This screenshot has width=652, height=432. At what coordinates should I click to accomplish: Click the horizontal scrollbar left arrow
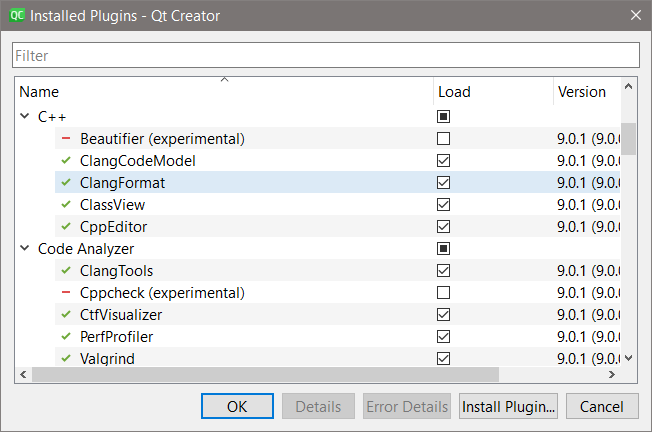pyautogui.click(x=23, y=374)
